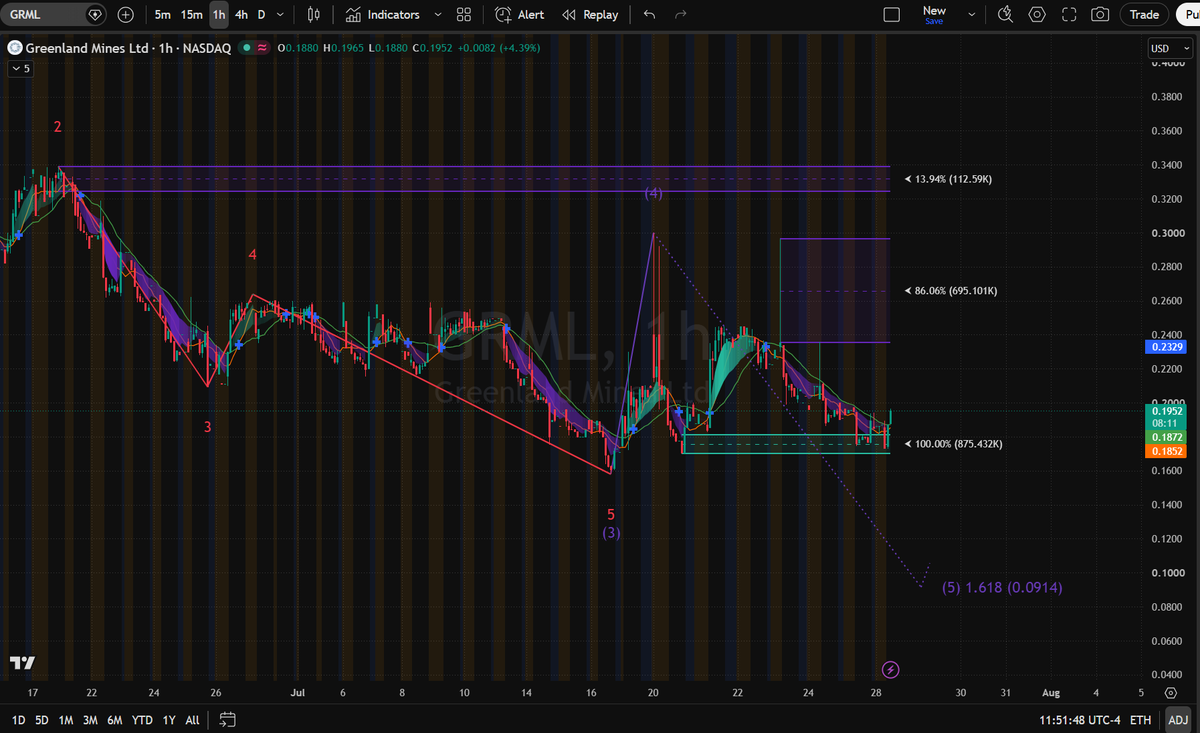Create an Alert
The image size is (1200, 733).
point(520,15)
